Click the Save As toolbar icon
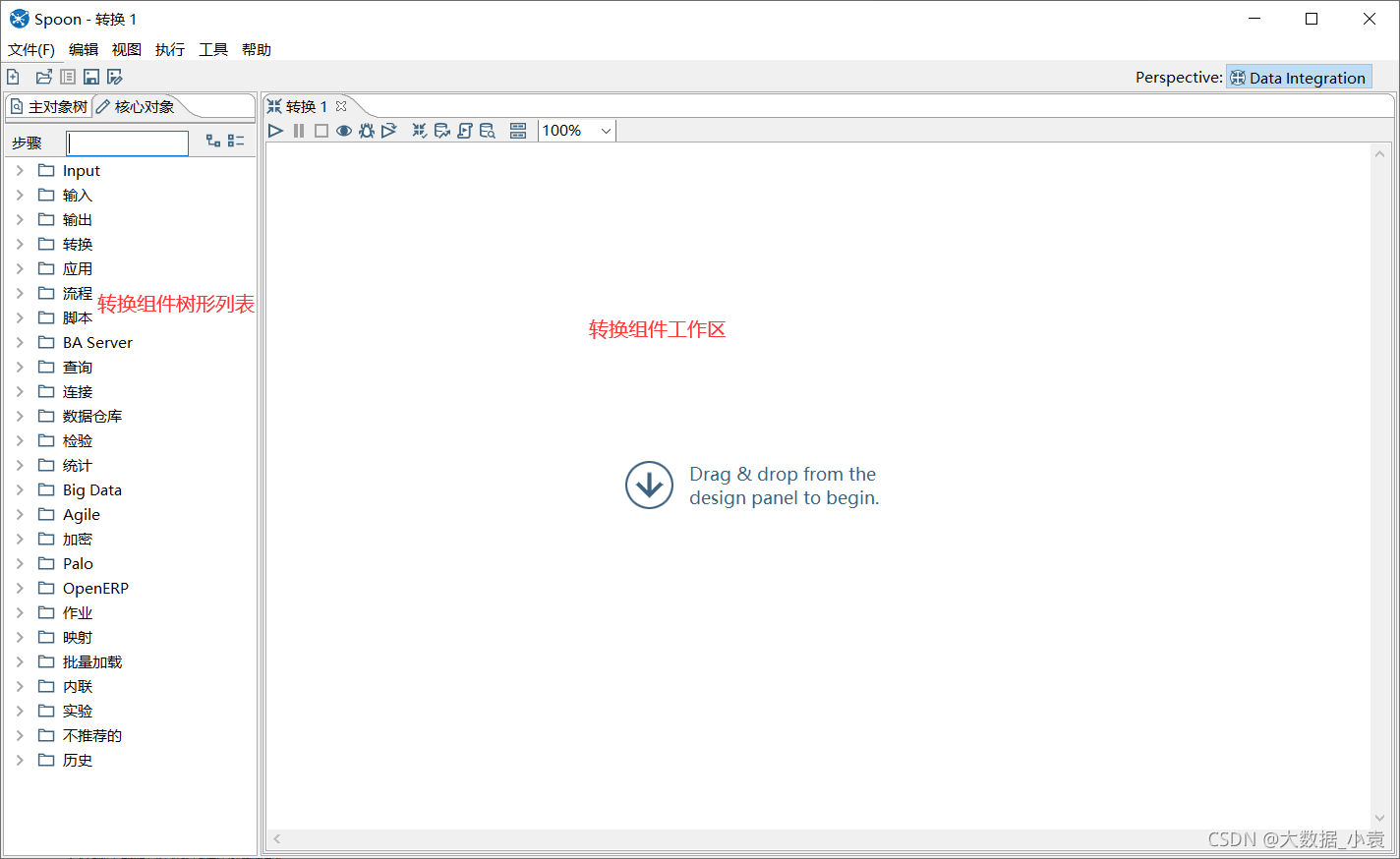1400x859 pixels. pos(115,77)
